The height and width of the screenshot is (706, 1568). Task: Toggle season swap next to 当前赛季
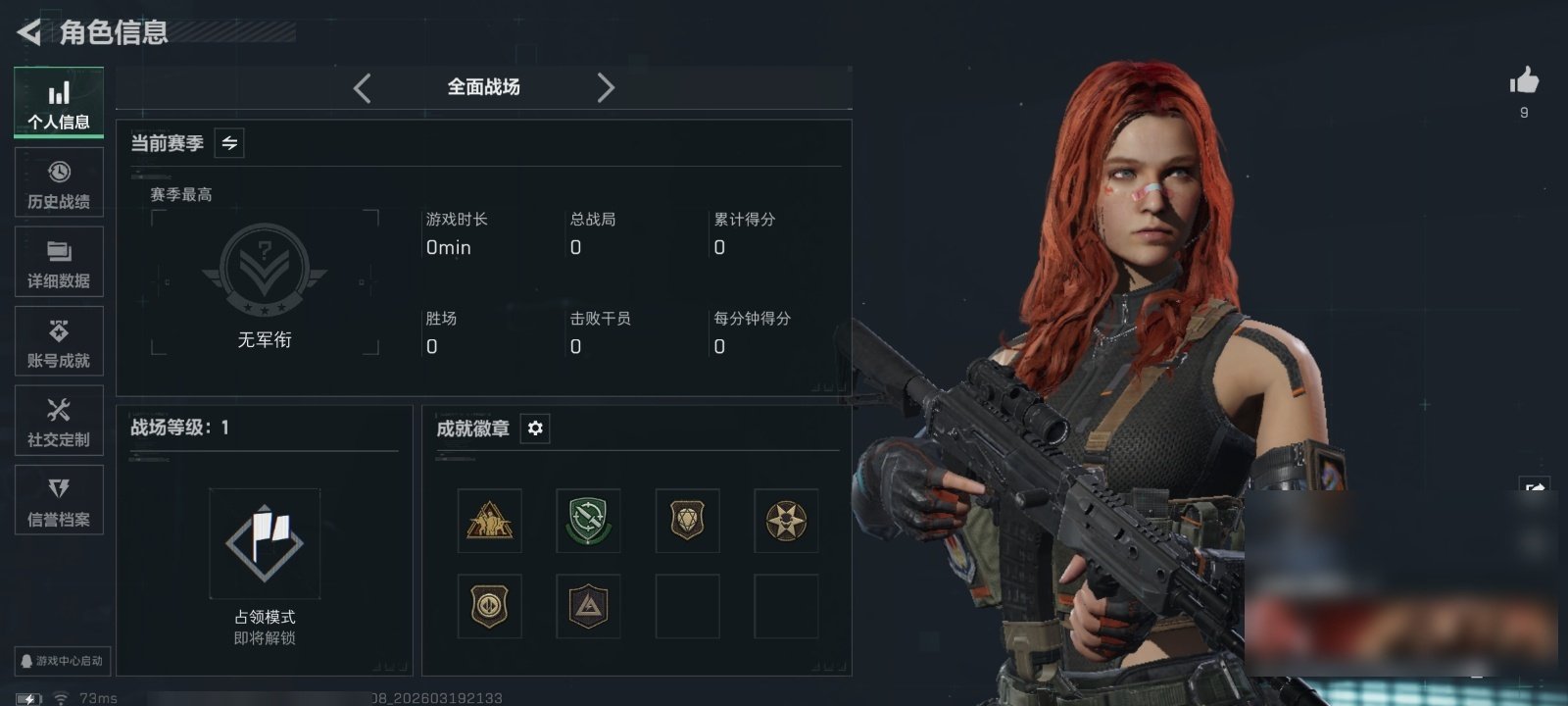point(229,143)
